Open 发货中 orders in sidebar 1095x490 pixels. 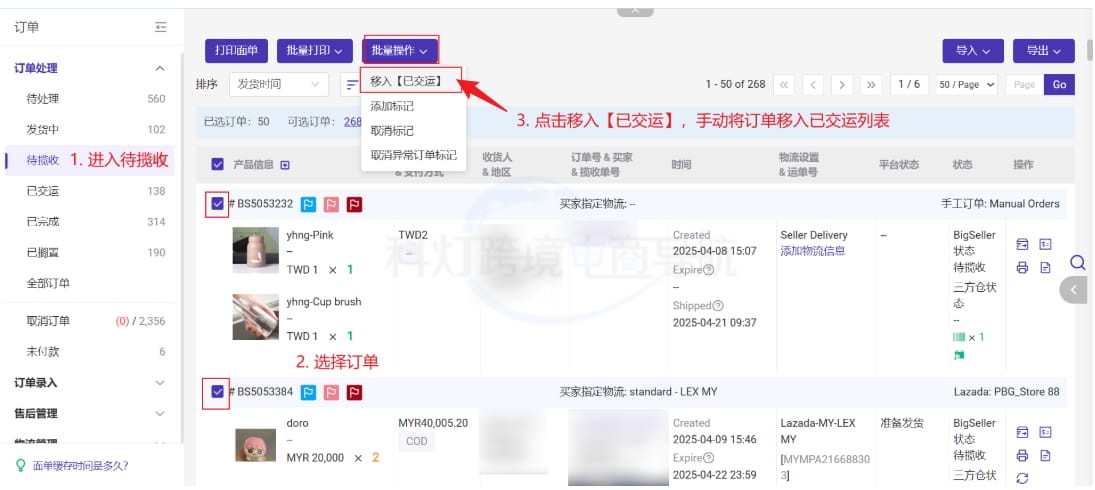click(91, 130)
